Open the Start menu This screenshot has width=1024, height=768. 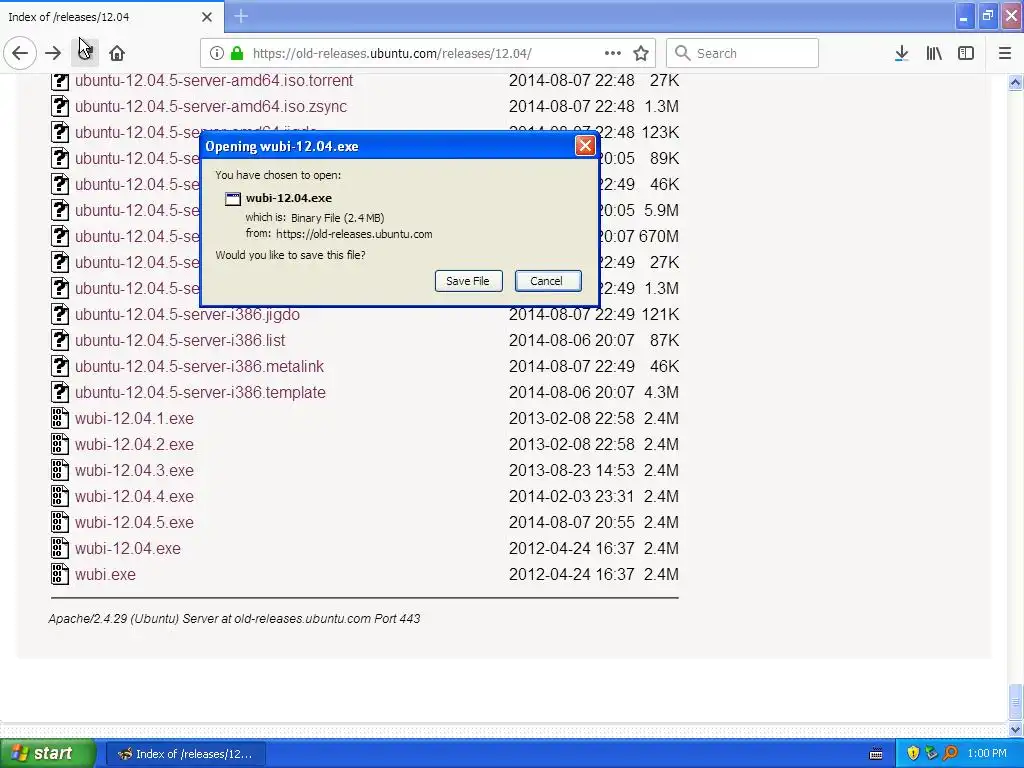coord(48,754)
